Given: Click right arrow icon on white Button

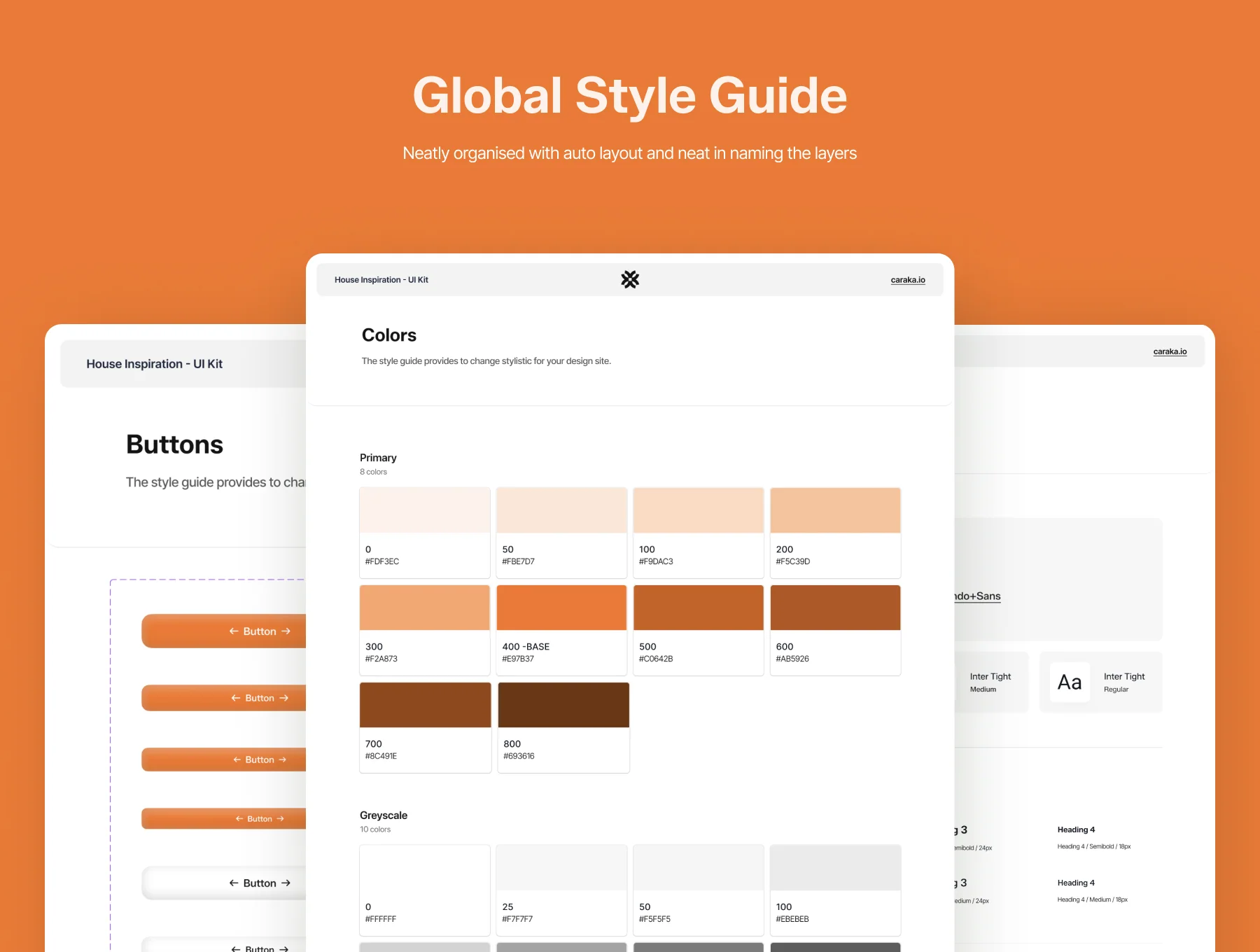Looking at the screenshot, I should coord(286,883).
